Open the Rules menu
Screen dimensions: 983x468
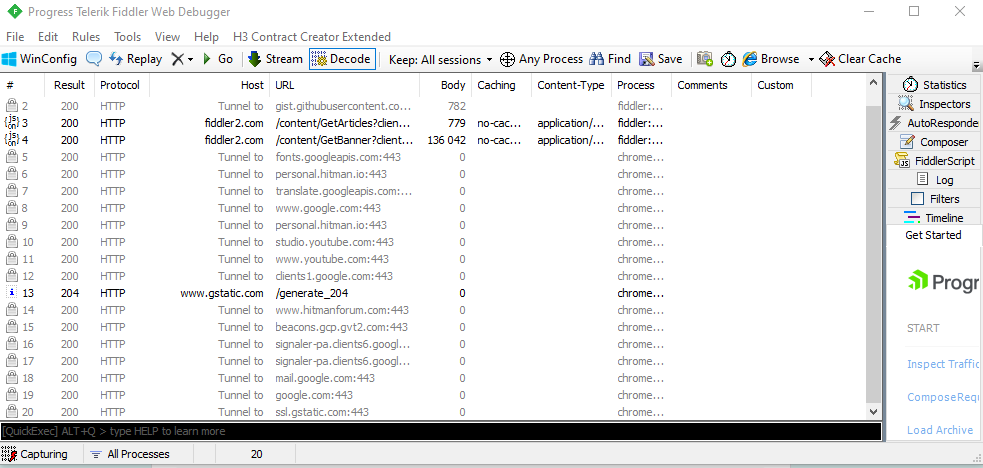[x=86, y=37]
